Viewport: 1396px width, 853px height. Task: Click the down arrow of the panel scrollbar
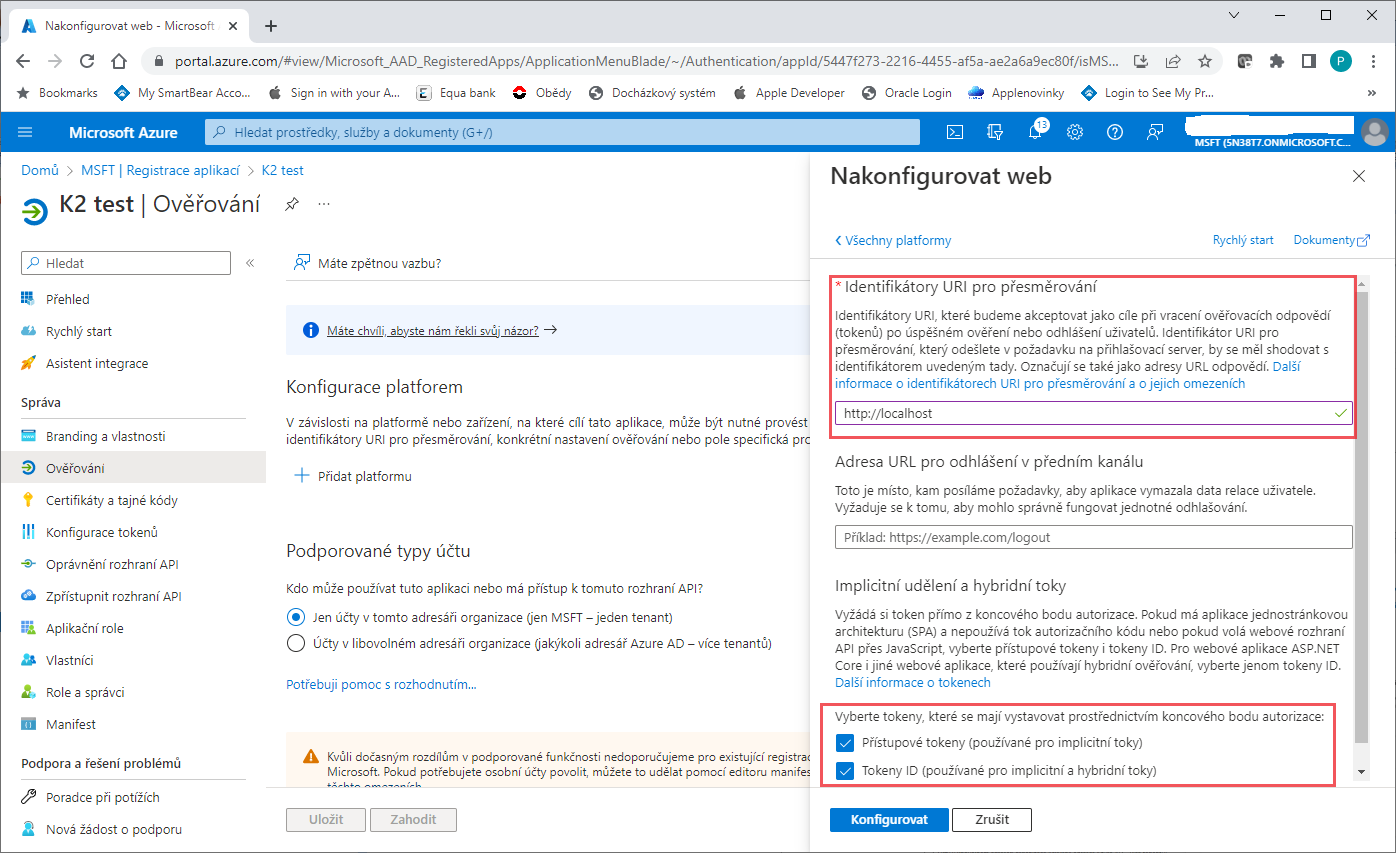click(1360, 773)
